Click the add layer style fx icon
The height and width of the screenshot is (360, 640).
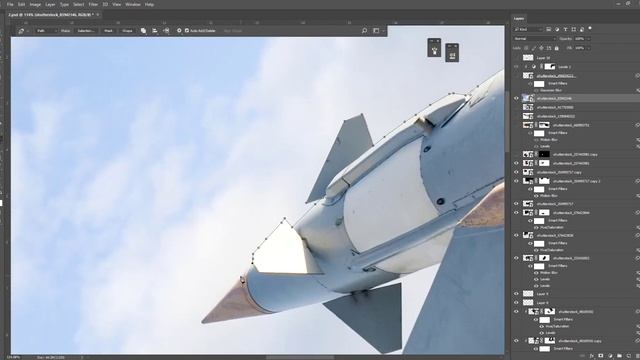pyautogui.click(x=591, y=356)
